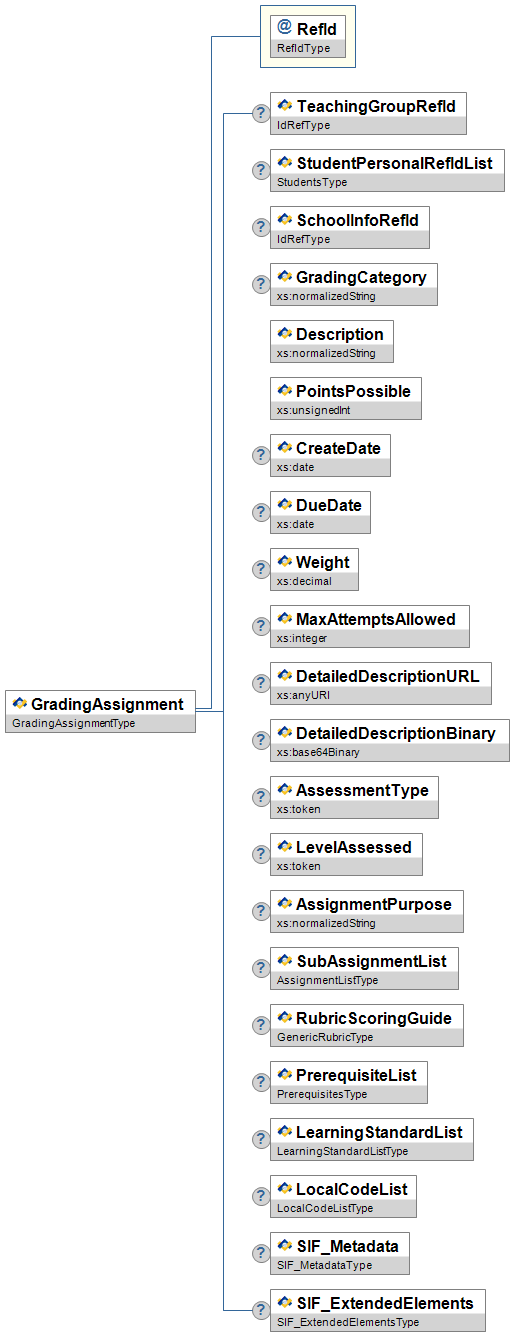
Task: Select the StudentPersonalRefIdList element box
Action: tap(387, 170)
